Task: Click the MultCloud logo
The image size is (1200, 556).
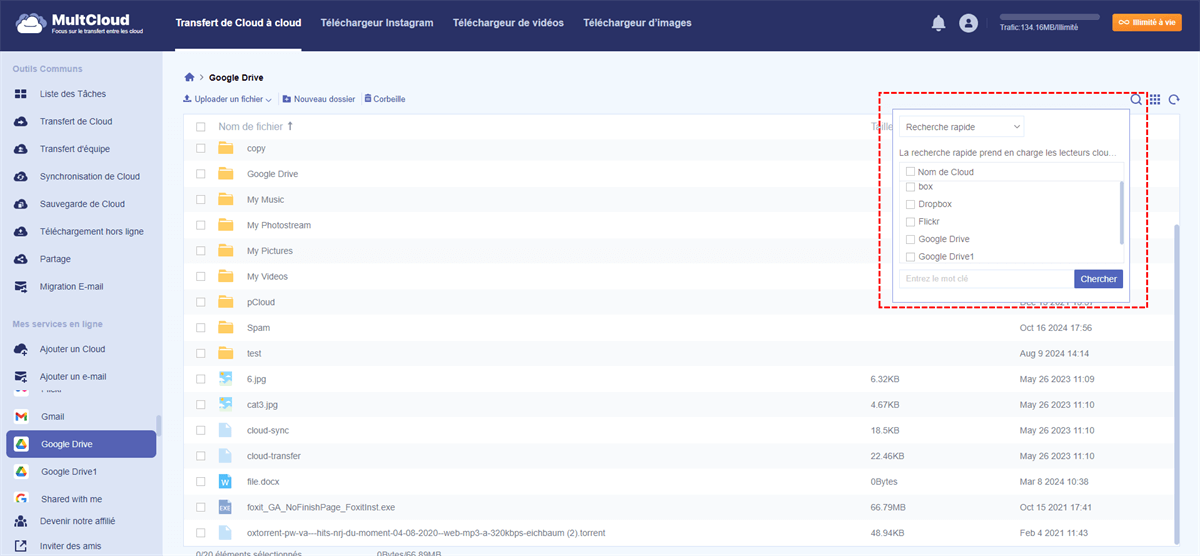Action: point(80,23)
